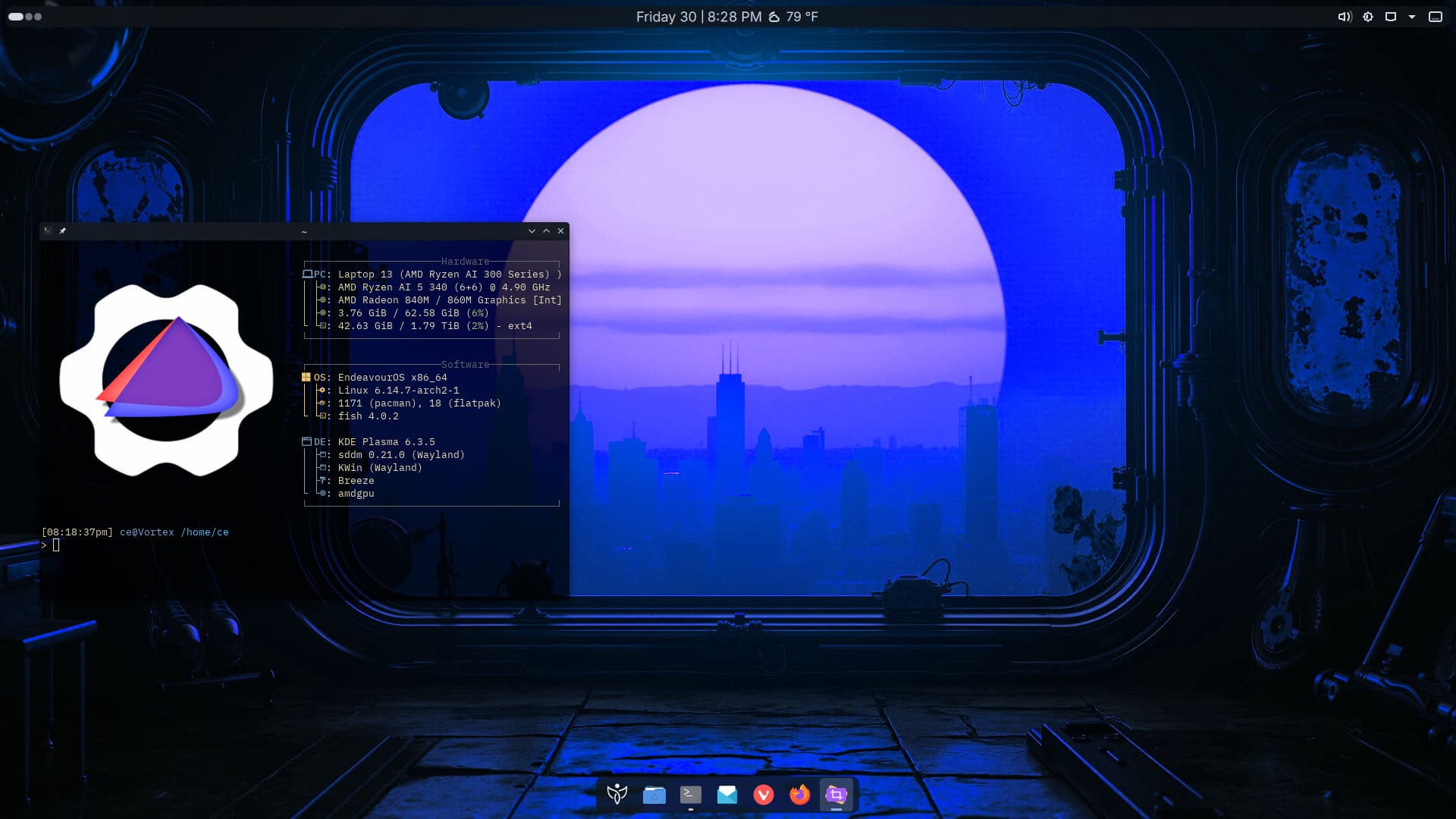Click 'AMD Radeon 840M / 860M Graphics' text
Viewport: 1456px width, 819px height.
coord(431,300)
